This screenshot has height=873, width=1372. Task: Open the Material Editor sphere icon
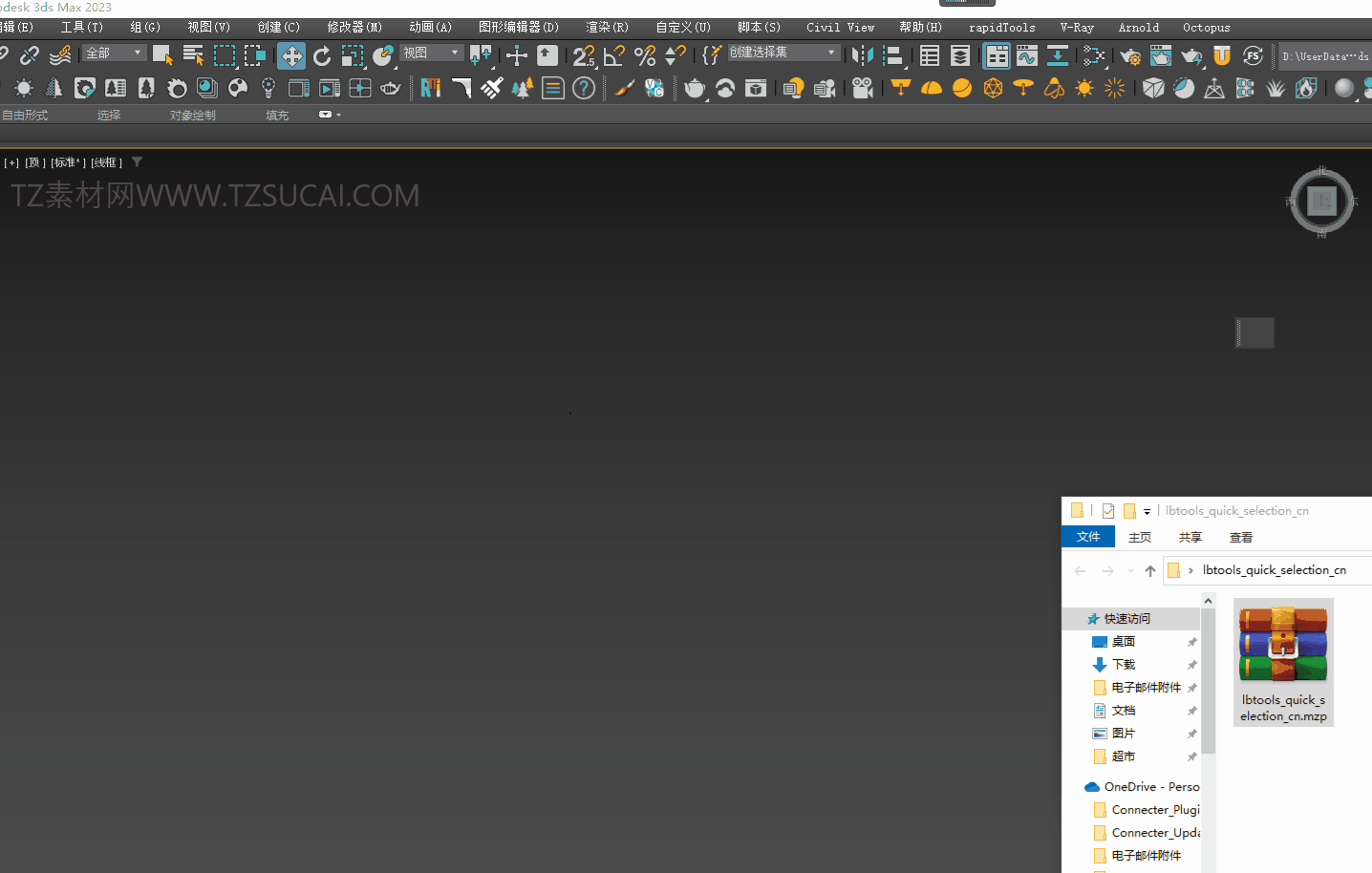[x=1344, y=89]
